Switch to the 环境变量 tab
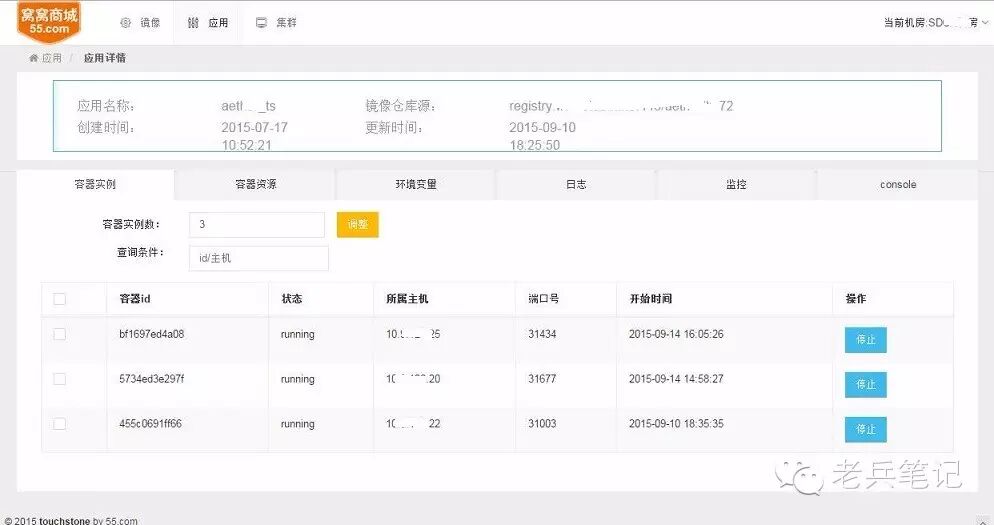Viewport: 994px width, 525px height. click(416, 185)
